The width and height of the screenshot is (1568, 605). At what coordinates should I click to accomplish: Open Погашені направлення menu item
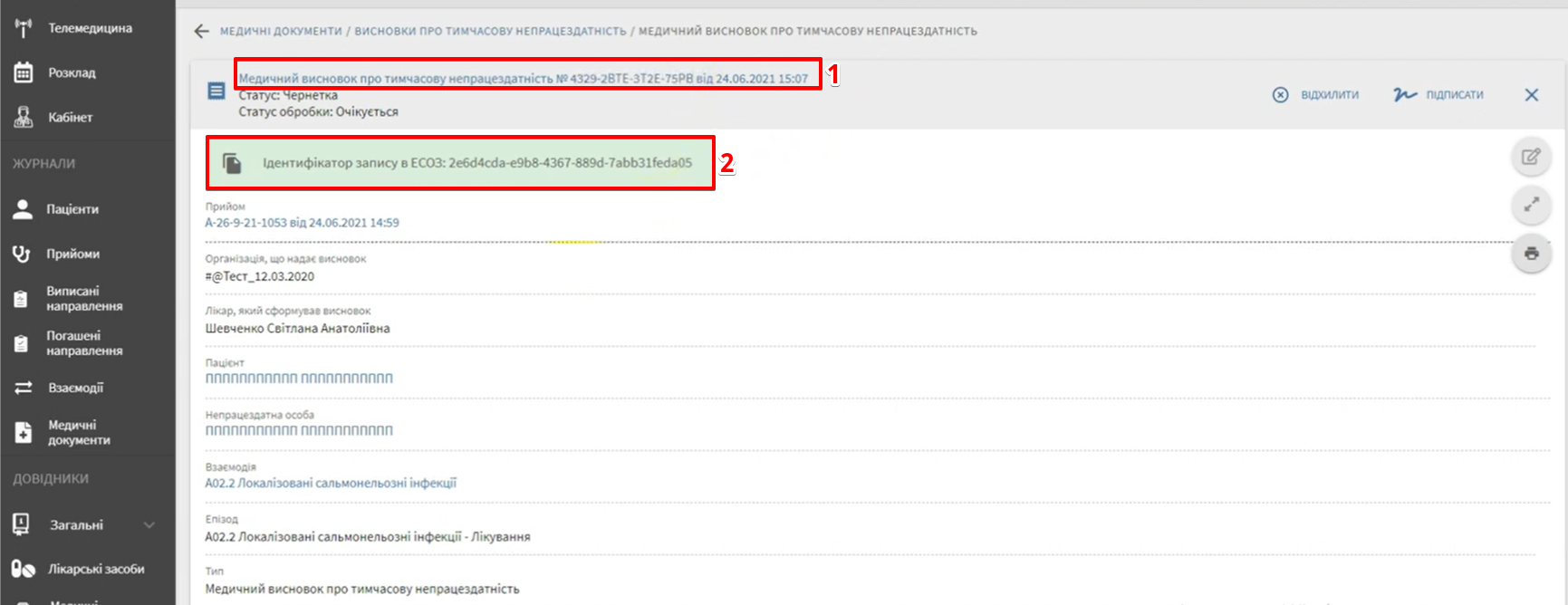coord(84,343)
